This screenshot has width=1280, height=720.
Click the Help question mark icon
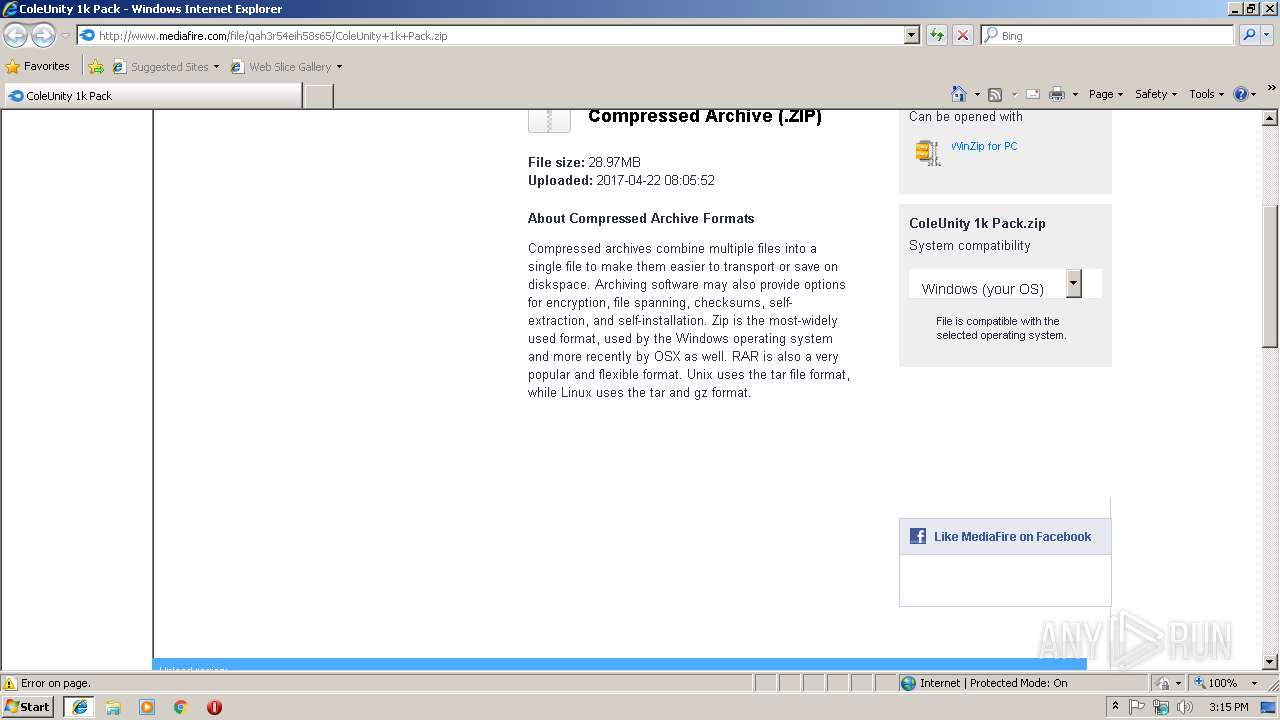coord(1241,94)
